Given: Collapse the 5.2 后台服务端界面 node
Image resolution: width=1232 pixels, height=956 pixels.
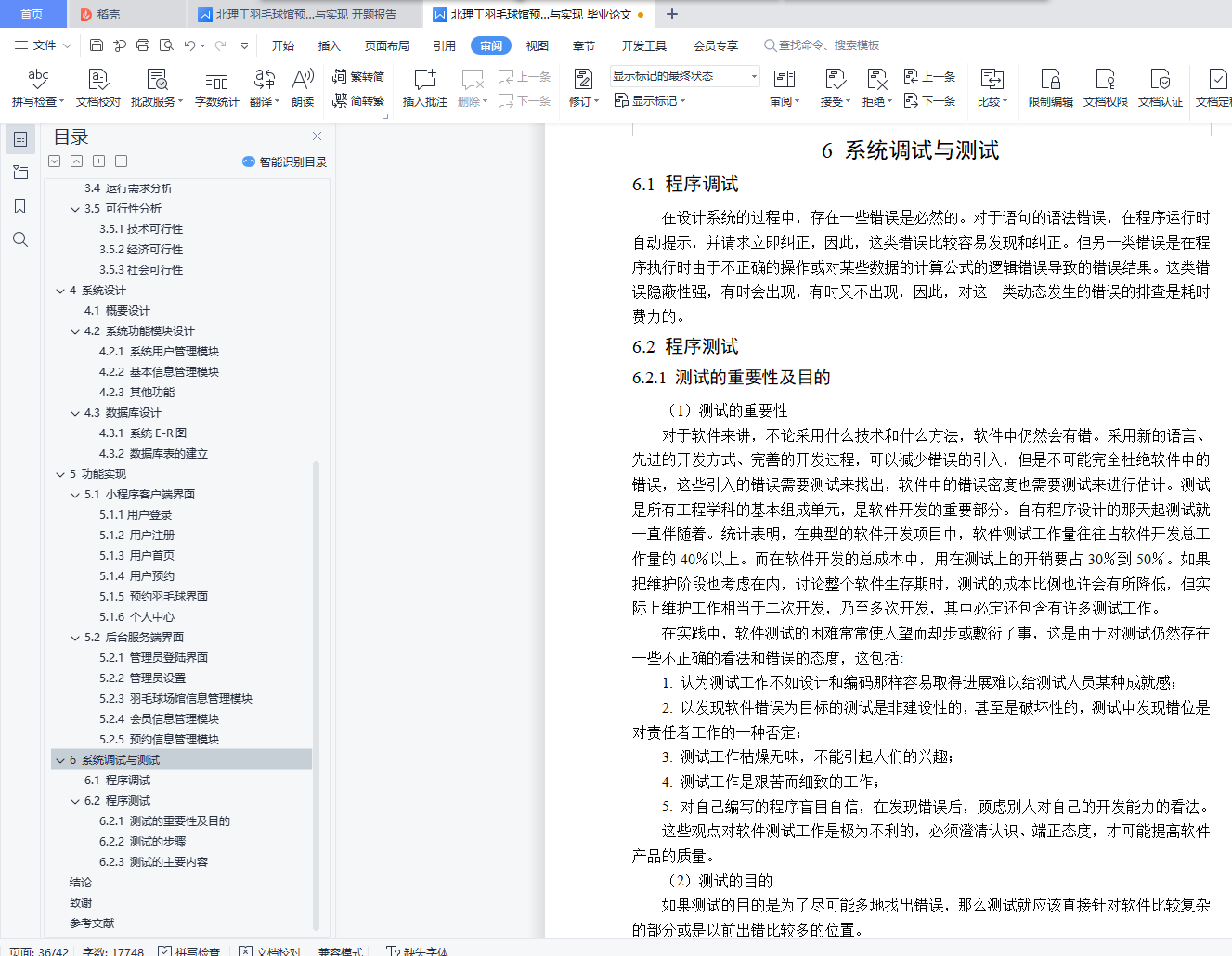Looking at the screenshot, I should [x=75, y=638].
